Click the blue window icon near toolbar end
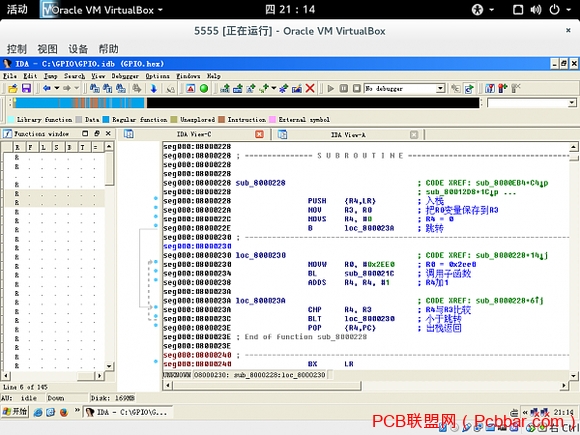 (x=490, y=88)
